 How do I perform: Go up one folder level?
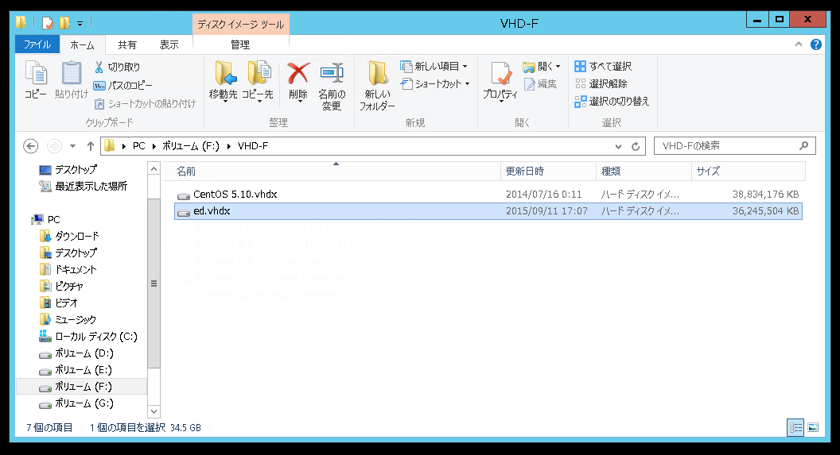coord(91,146)
